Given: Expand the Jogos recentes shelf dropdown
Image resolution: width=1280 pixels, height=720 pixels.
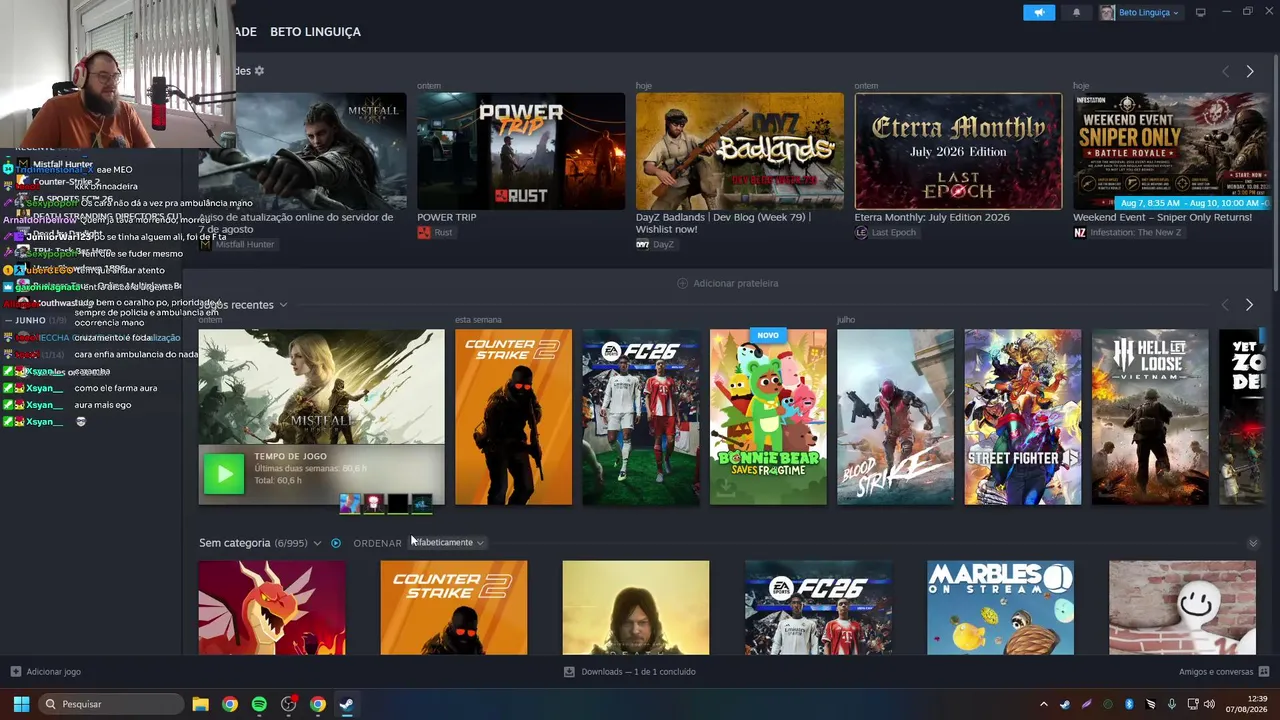Looking at the screenshot, I should point(283,305).
